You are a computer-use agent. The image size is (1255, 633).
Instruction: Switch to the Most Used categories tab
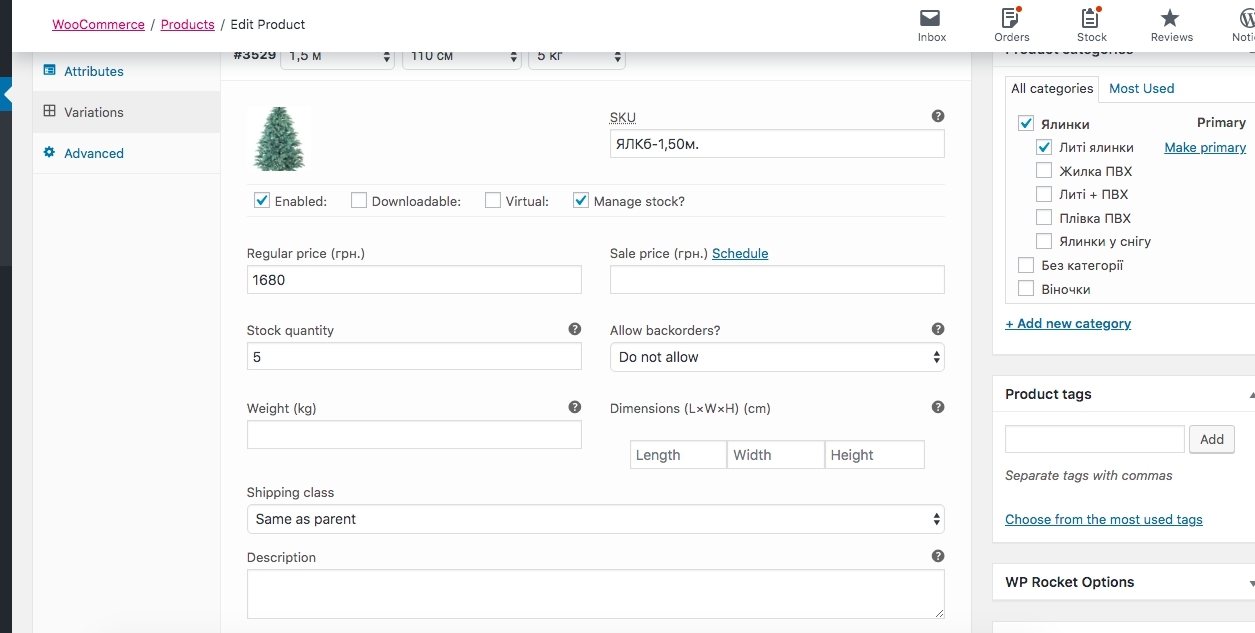(1141, 88)
